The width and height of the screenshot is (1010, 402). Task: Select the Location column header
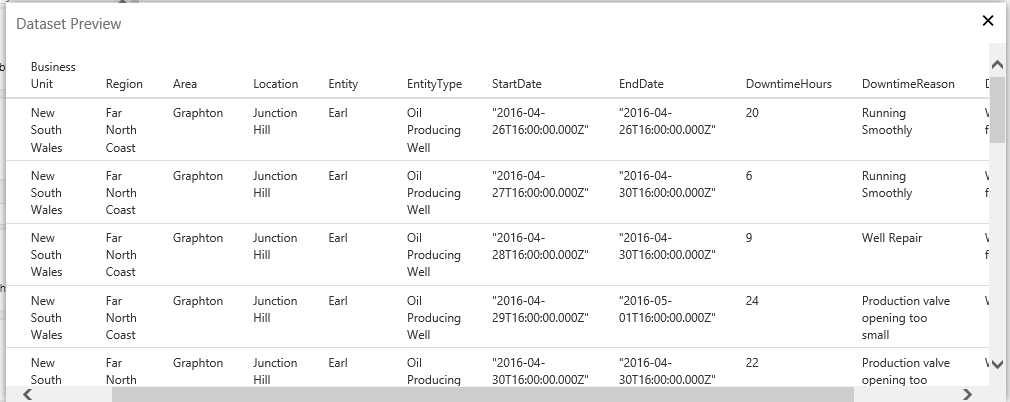tap(275, 84)
